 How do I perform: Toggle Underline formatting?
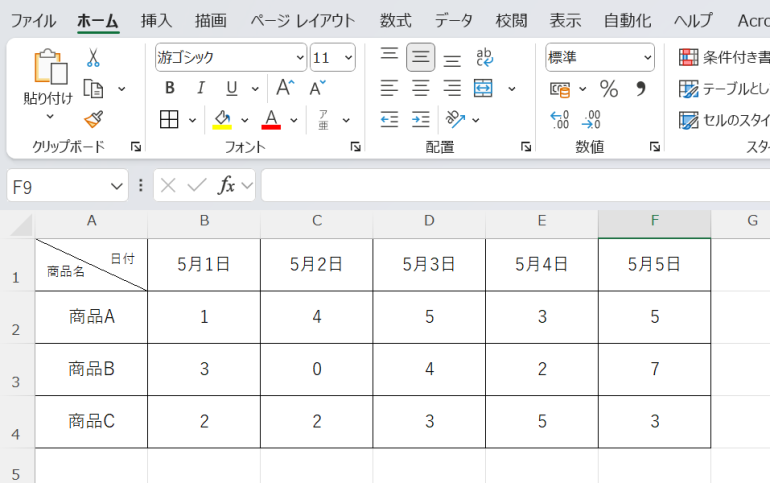click(x=231, y=88)
